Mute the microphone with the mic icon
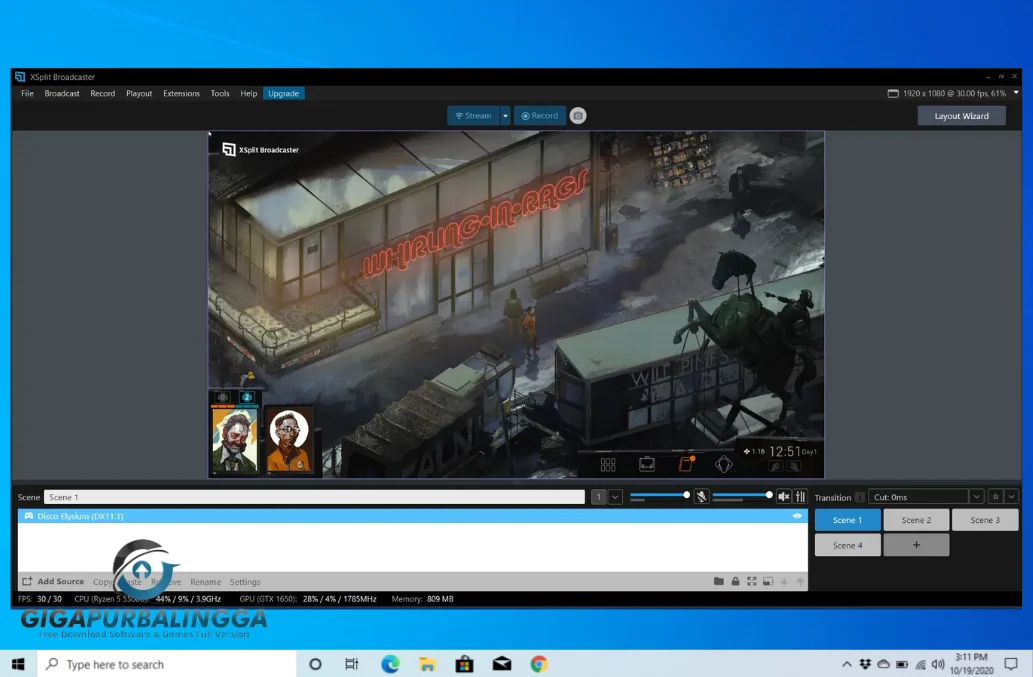The image size is (1033, 677). point(702,497)
